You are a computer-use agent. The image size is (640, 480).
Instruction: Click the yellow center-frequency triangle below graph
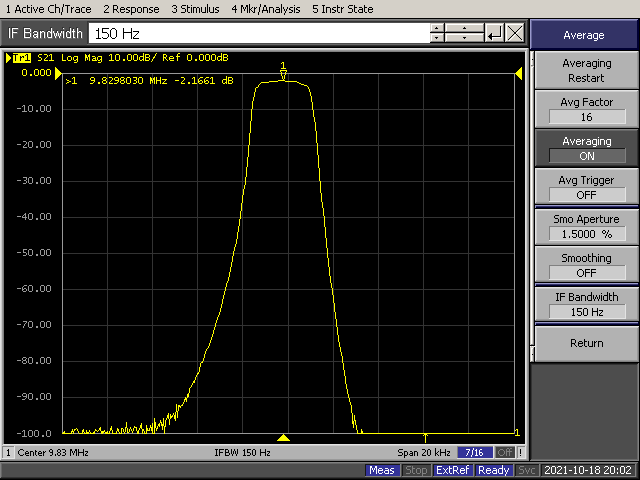point(284,438)
